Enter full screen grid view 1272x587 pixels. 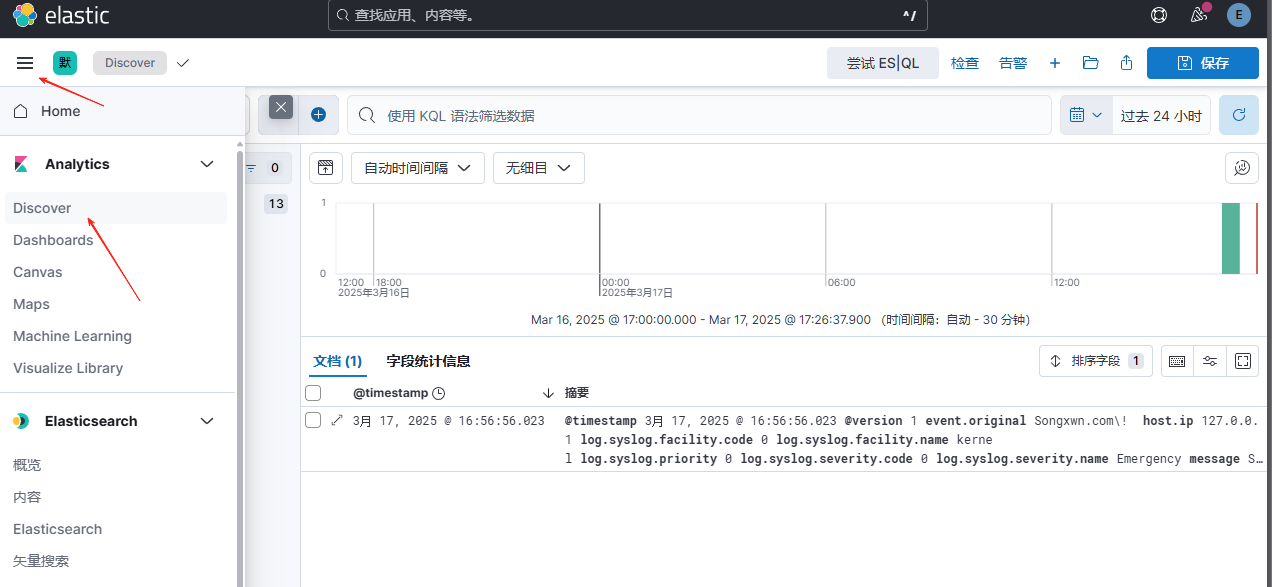1243,361
